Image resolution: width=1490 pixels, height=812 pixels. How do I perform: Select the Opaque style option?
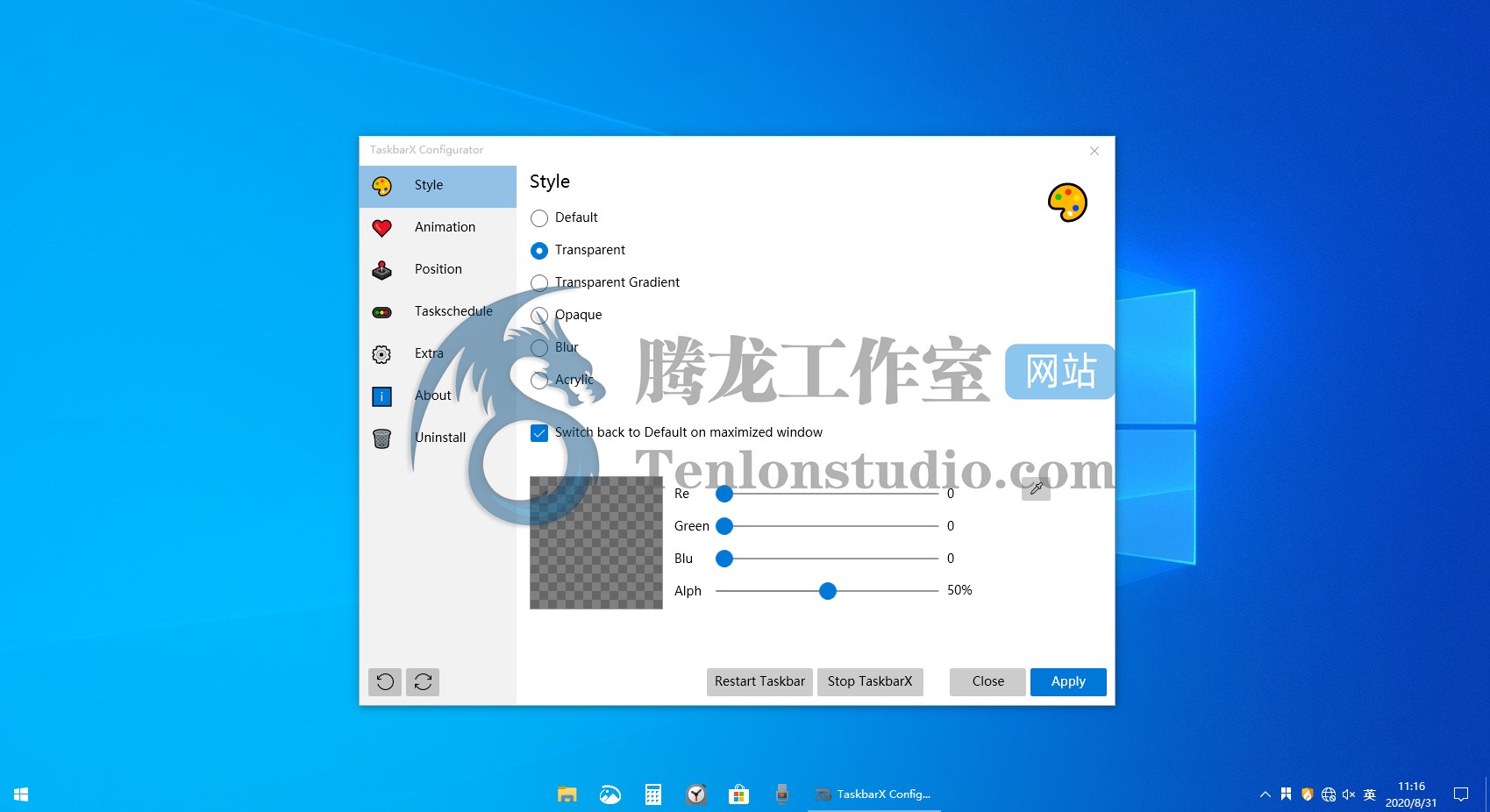pyautogui.click(x=539, y=316)
